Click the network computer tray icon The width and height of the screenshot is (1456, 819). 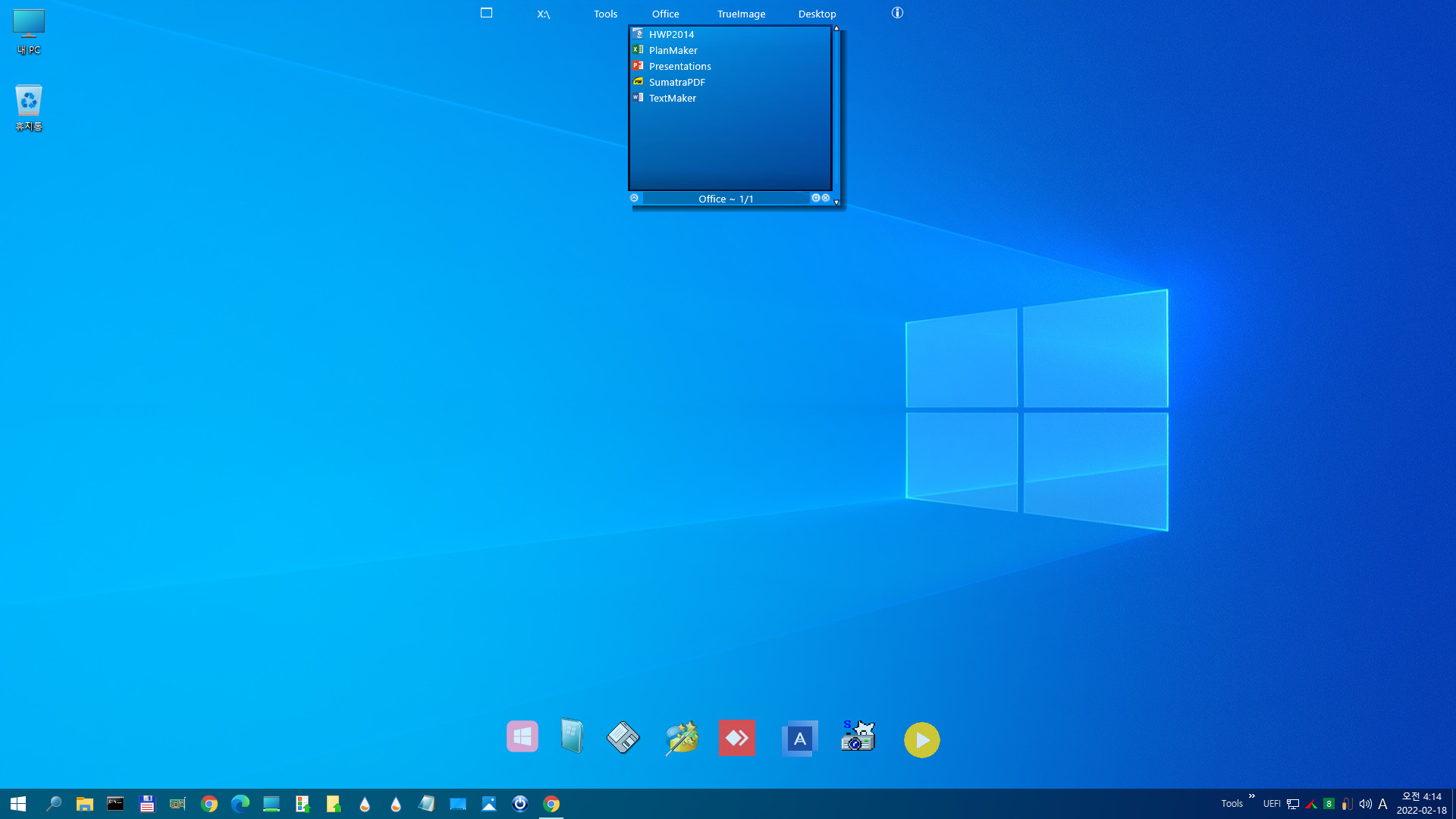pos(1293,804)
